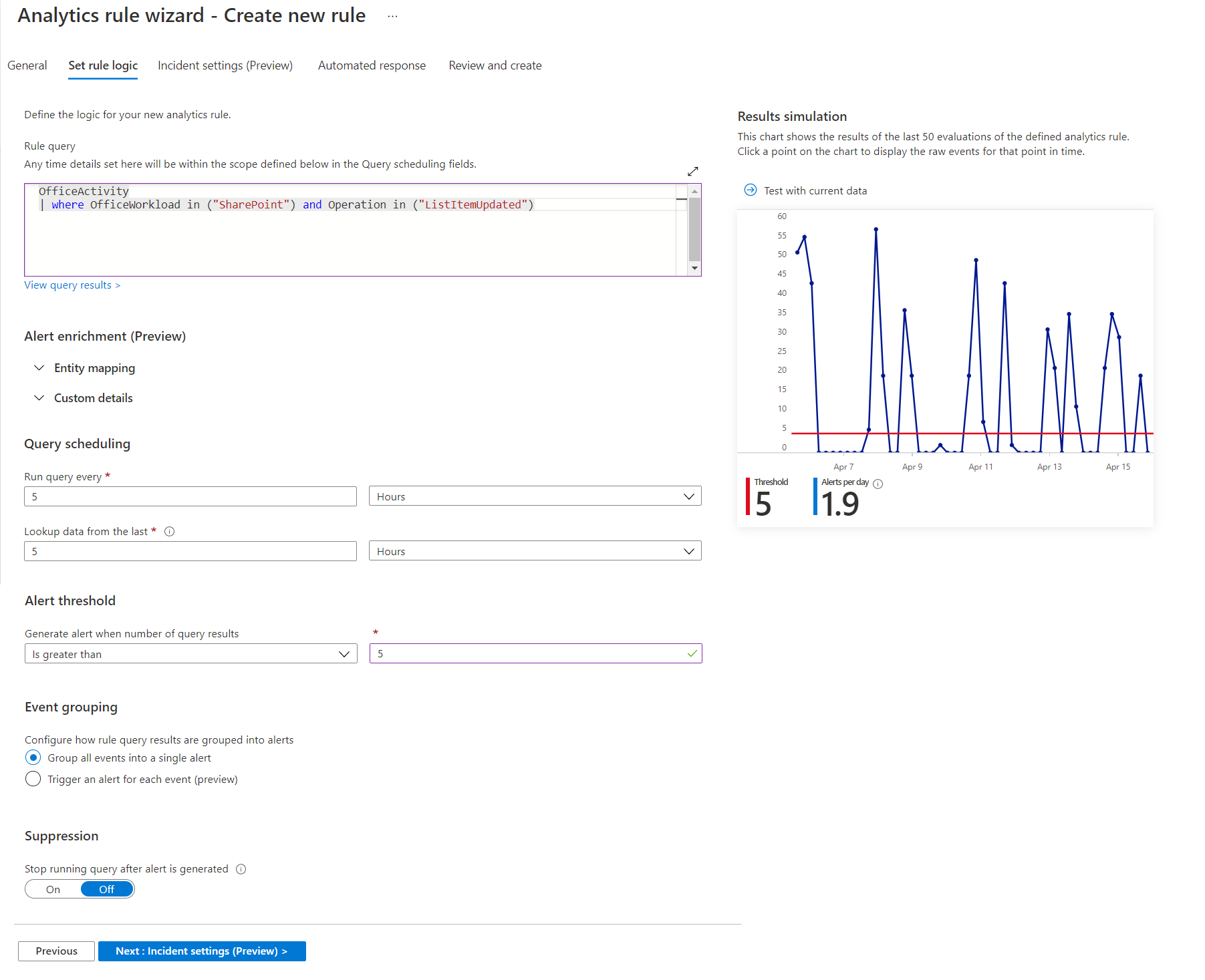Screen dimensions: 1205x980
Task: Open the ellipsis menu beside the wizard title
Action: (x=392, y=16)
